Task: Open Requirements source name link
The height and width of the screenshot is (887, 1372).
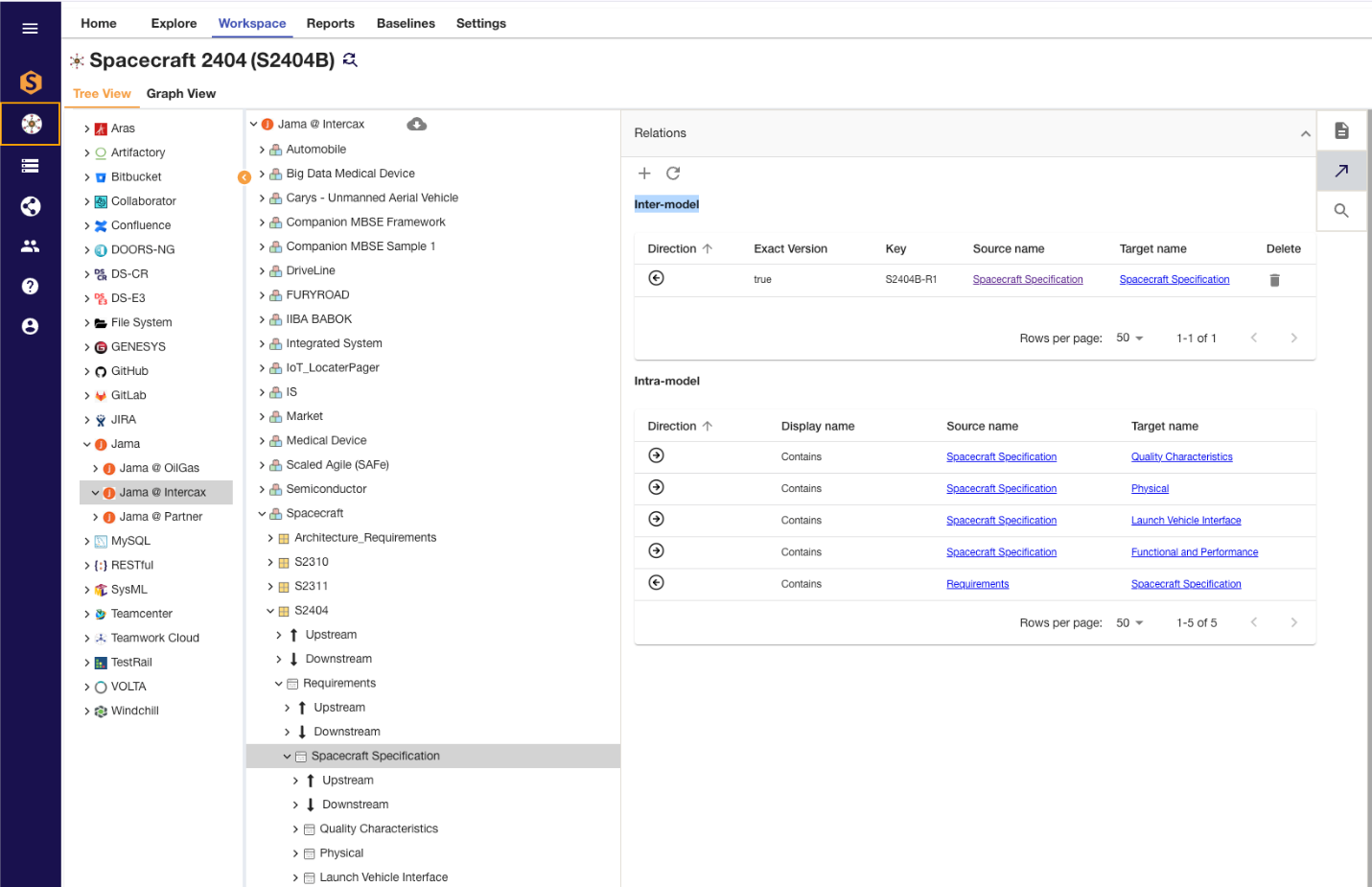Action: point(977,583)
